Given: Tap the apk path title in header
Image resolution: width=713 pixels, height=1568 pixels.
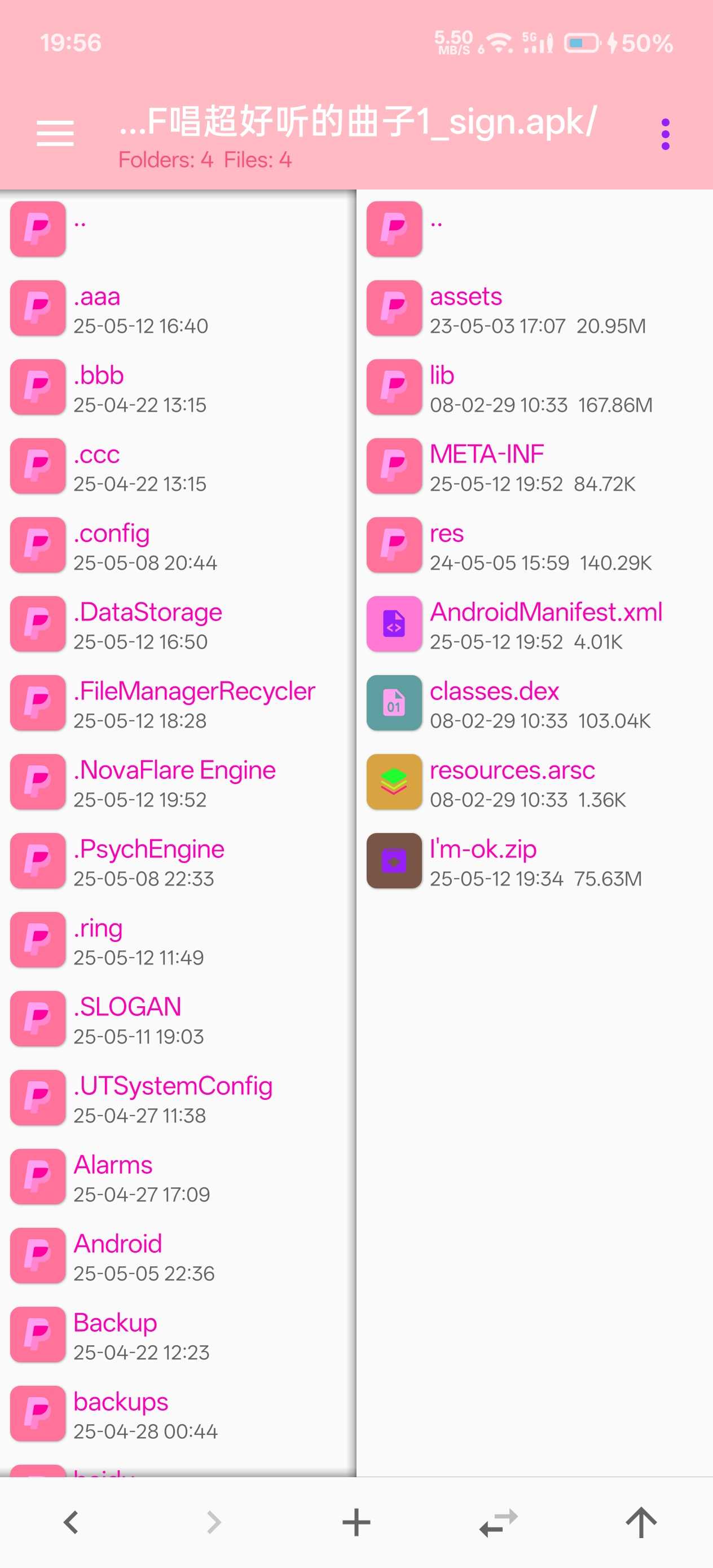Looking at the screenshot, I should [x=358, y=122].
